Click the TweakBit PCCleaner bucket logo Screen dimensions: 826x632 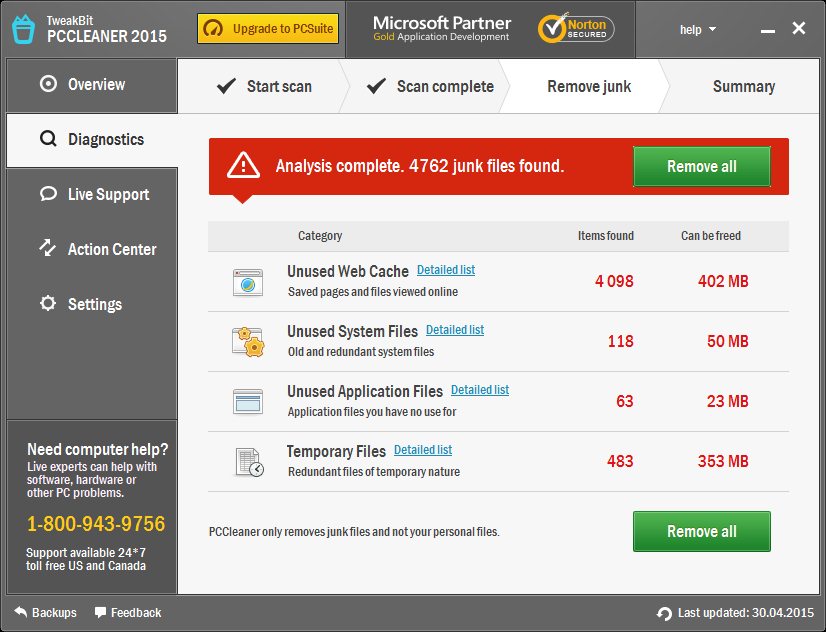click(x=23, y=29)
